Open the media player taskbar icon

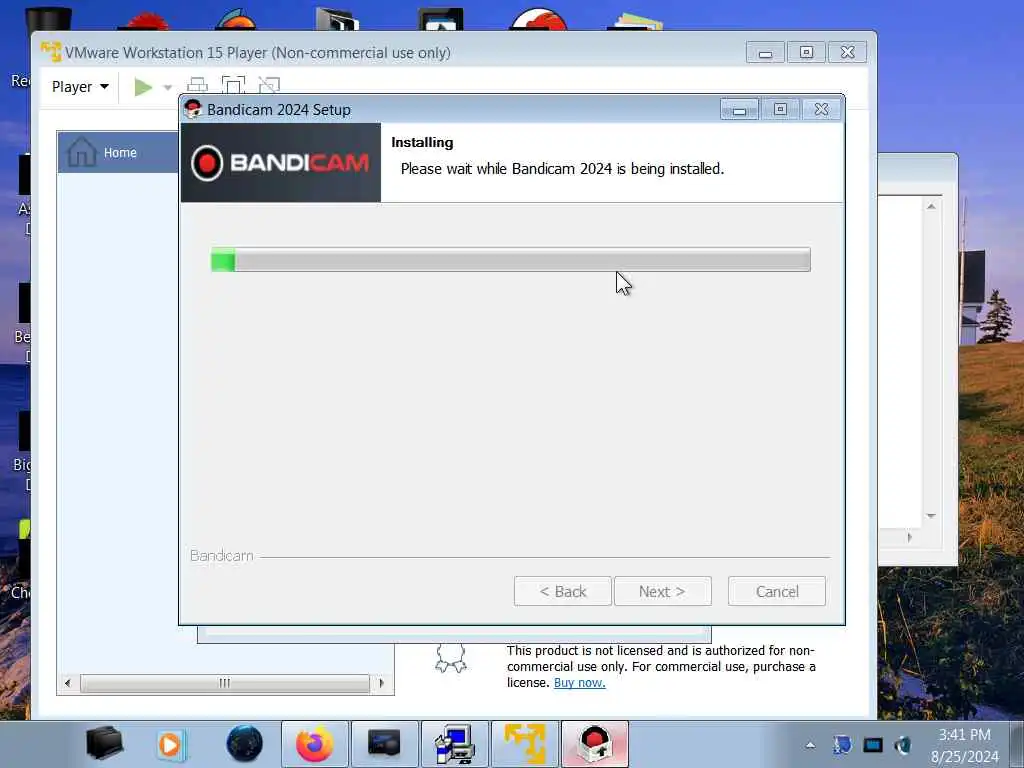170,744
